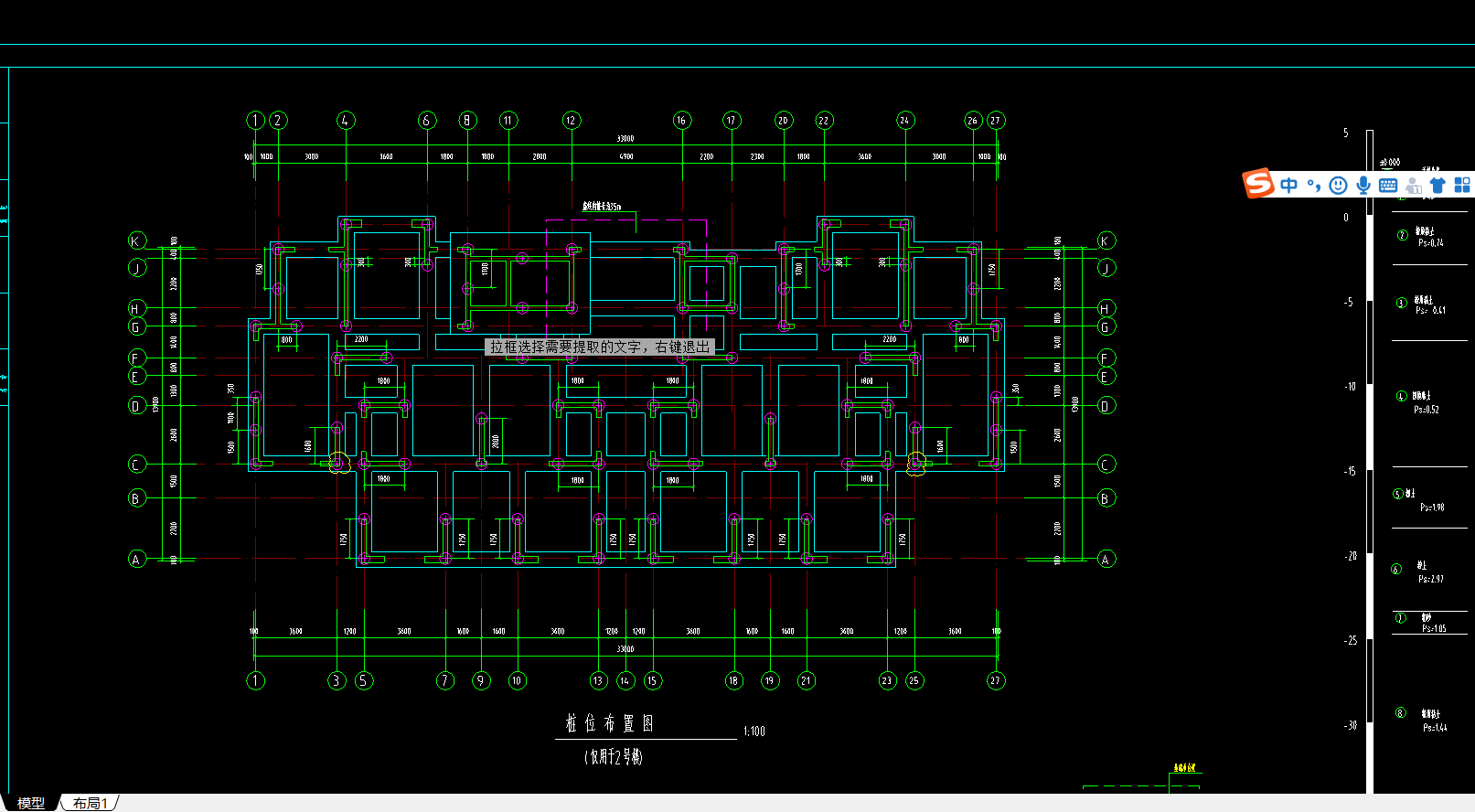Viewport: 1475px width, 812px height.
Task: Click the subtitle text (仅用于2号楼)
Action: point(614,757)
